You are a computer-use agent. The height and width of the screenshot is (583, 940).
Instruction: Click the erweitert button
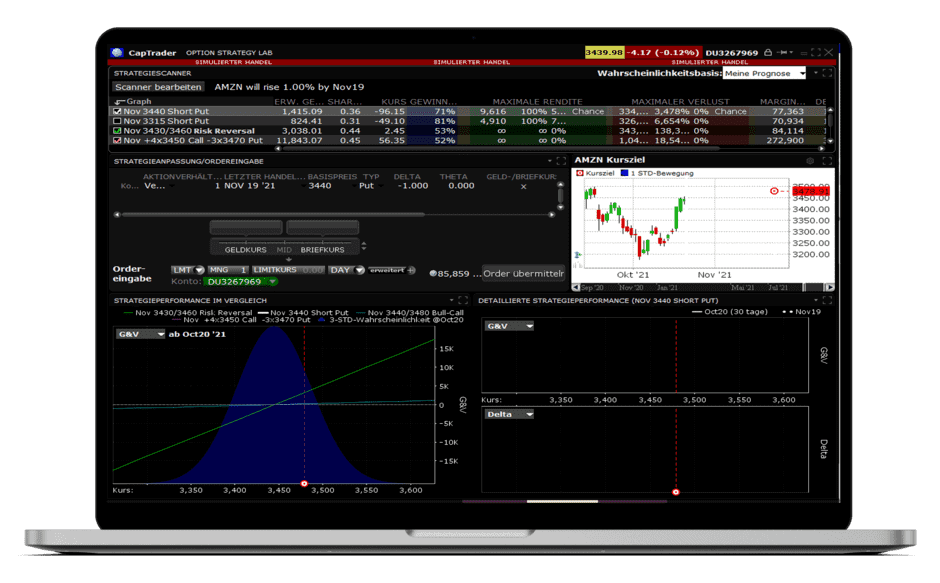(387, 270)
